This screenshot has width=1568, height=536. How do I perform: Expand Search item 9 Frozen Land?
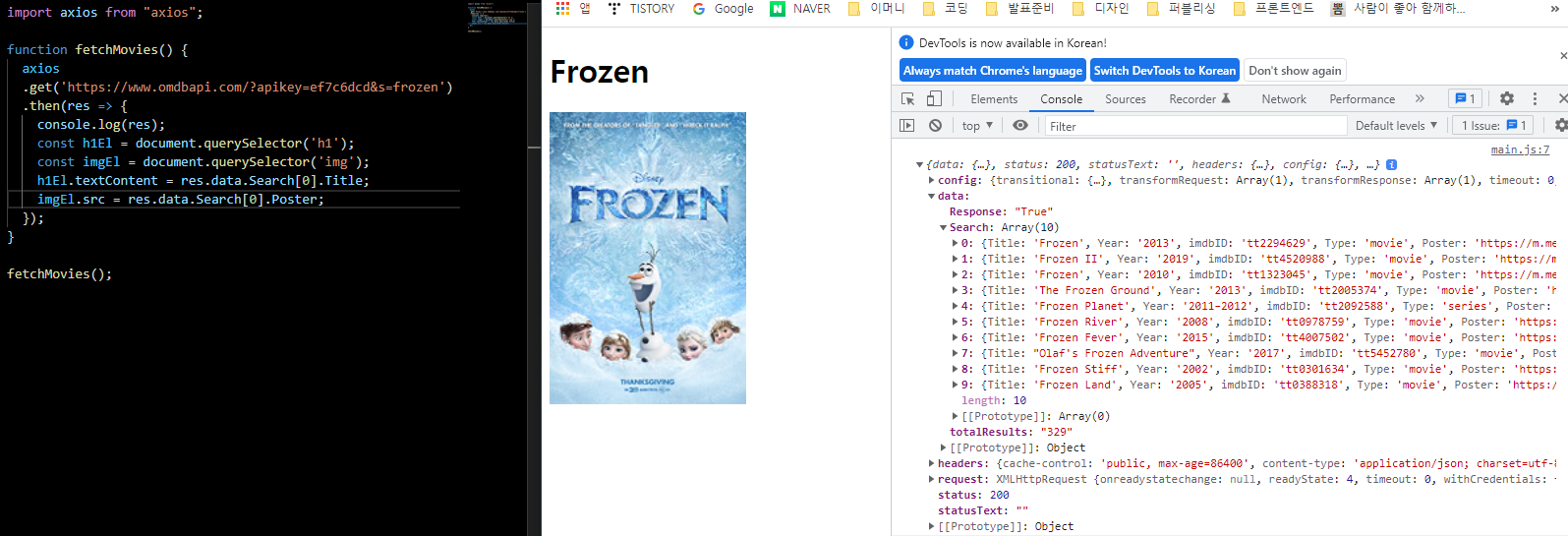click(955, 386)
